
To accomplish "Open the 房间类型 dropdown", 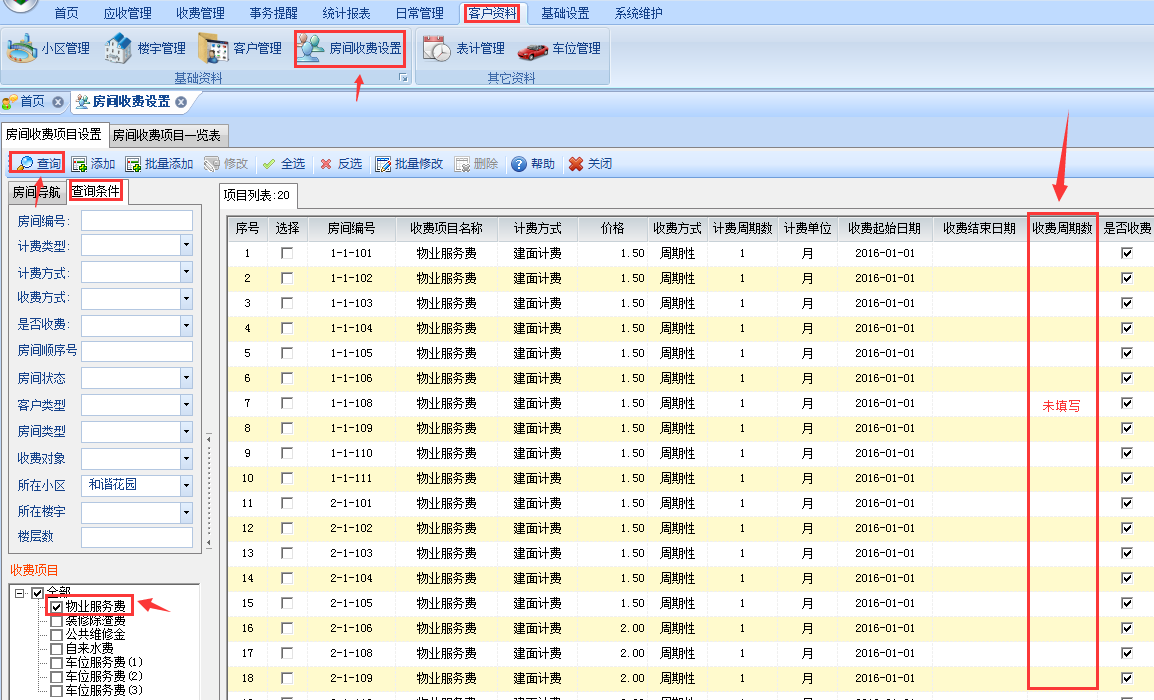I will click(x=186, y=432).
